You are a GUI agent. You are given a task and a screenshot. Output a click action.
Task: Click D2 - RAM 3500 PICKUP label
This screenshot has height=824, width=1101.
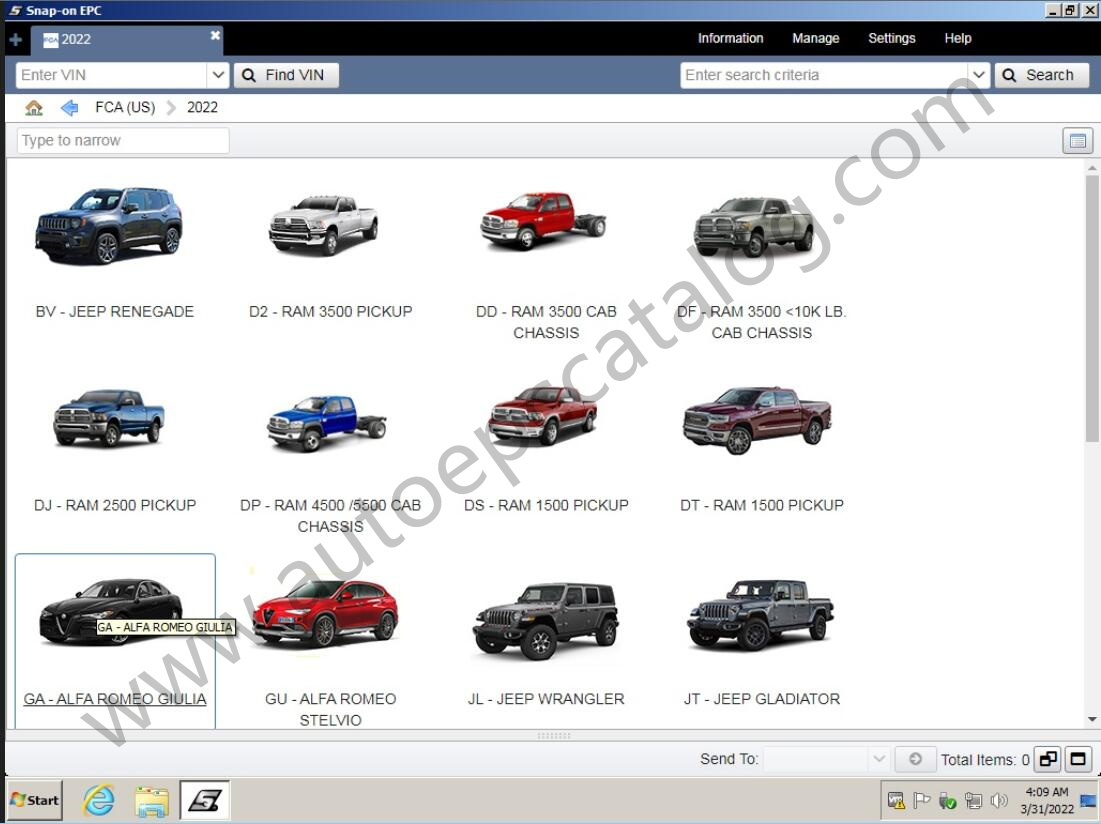click(331, 312)
